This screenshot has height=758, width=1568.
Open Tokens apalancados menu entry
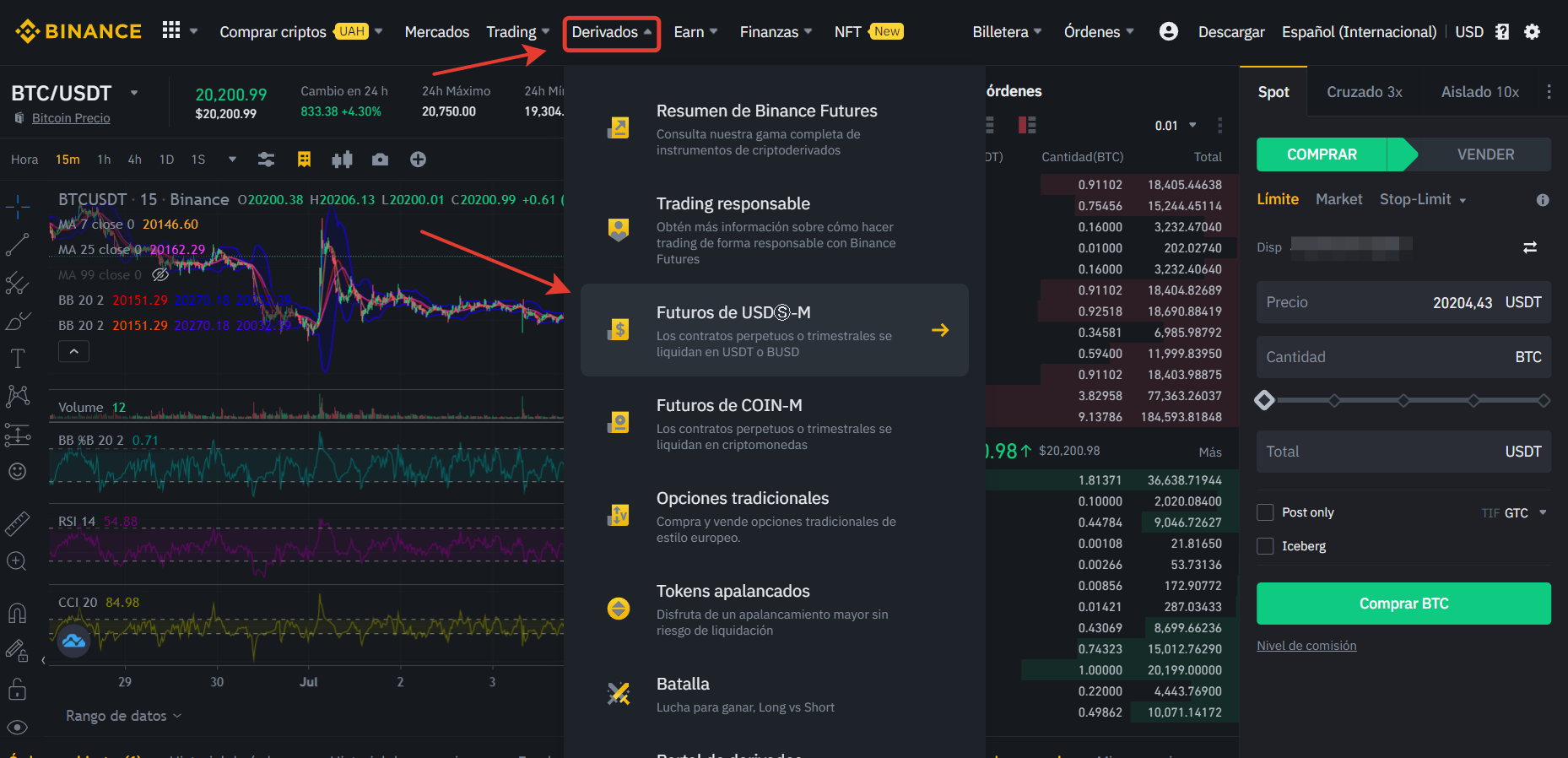(x=774, y=609)
